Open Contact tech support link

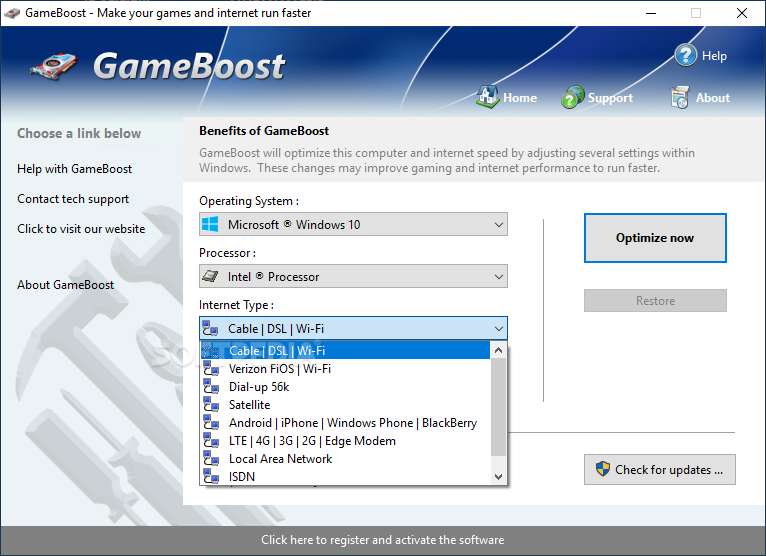tap(73, 199)
